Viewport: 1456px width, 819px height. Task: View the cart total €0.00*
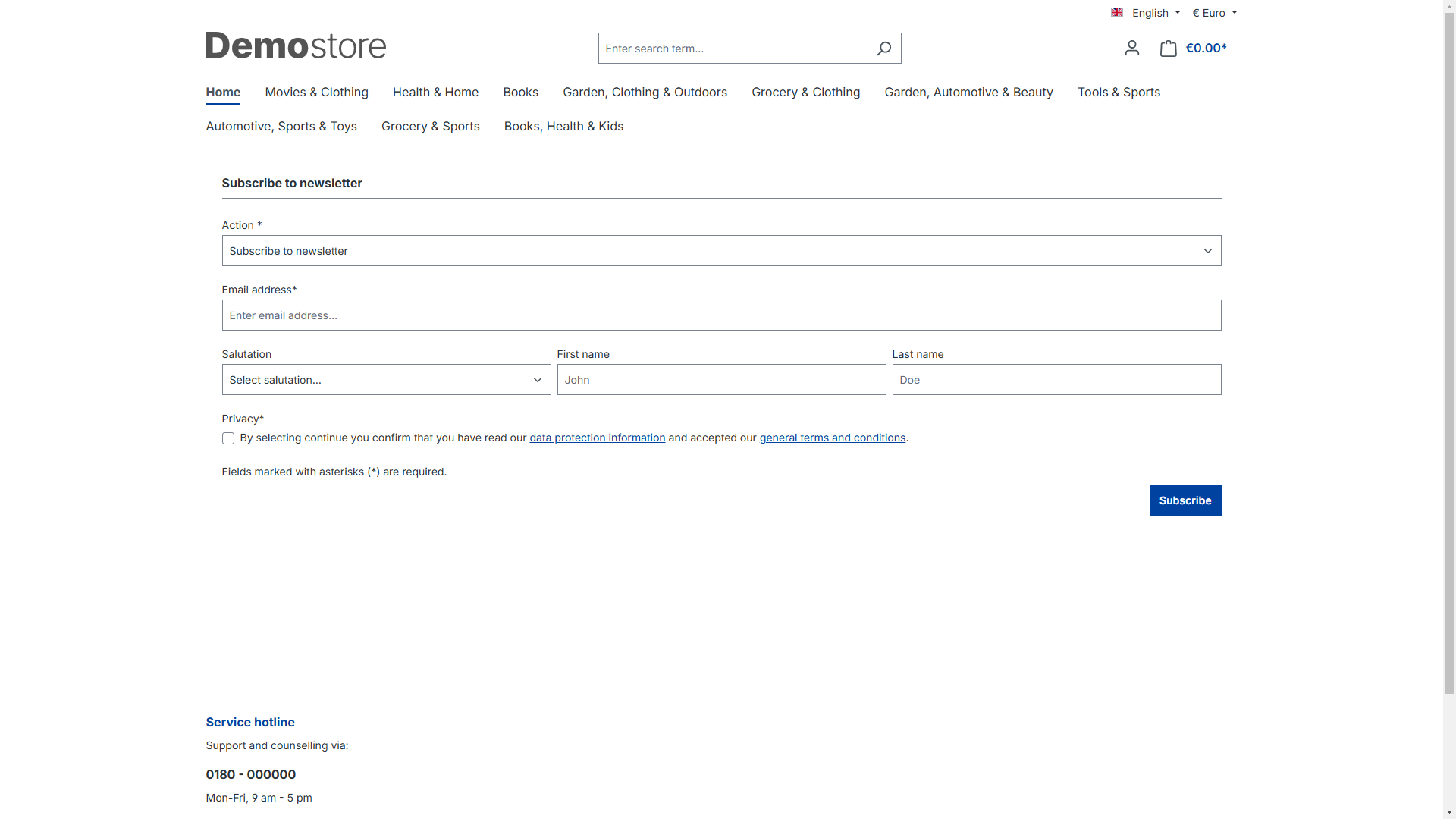coord(1206,49)
